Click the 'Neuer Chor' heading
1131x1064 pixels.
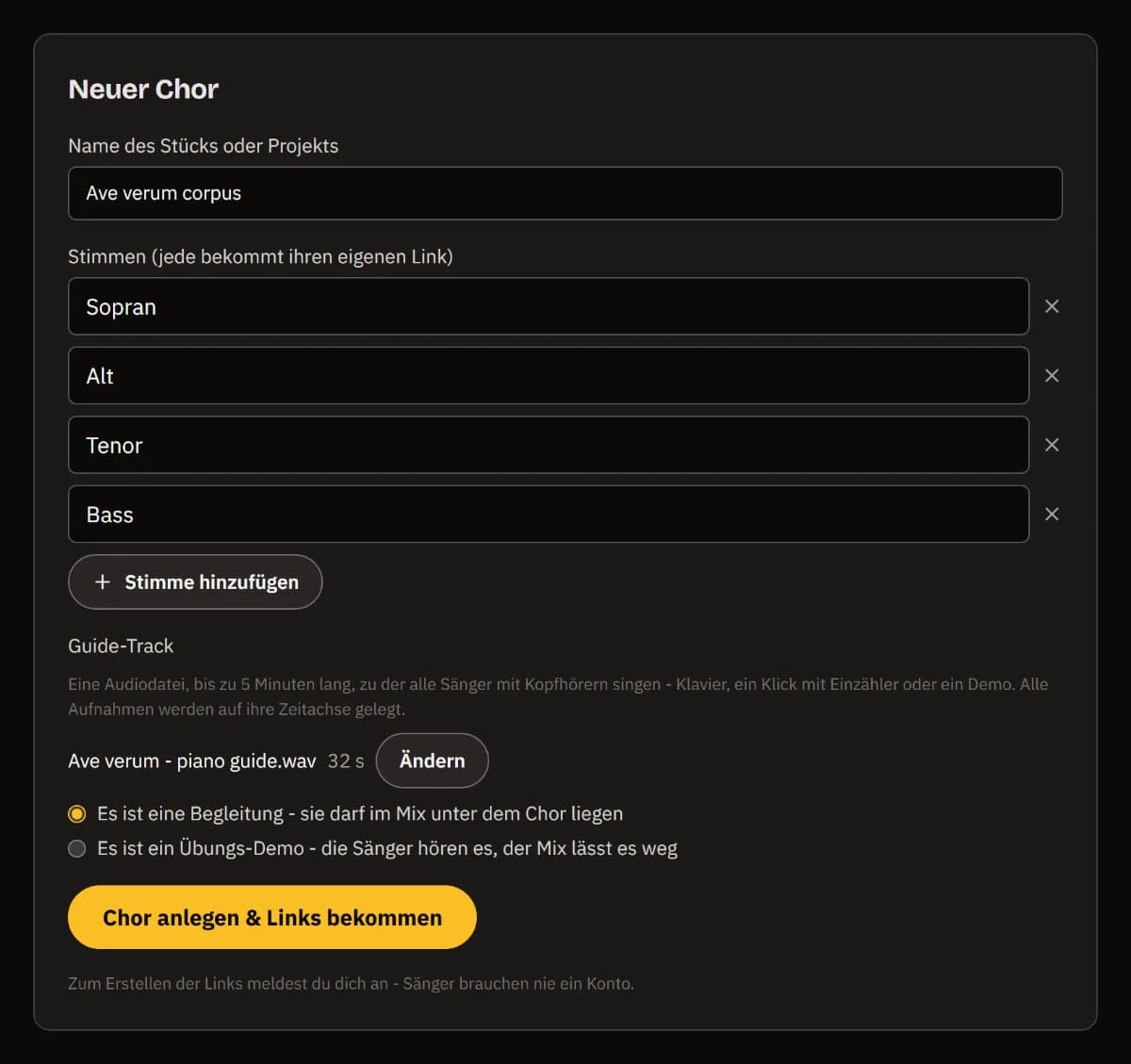pyautogui.click(x=143, y=89)
